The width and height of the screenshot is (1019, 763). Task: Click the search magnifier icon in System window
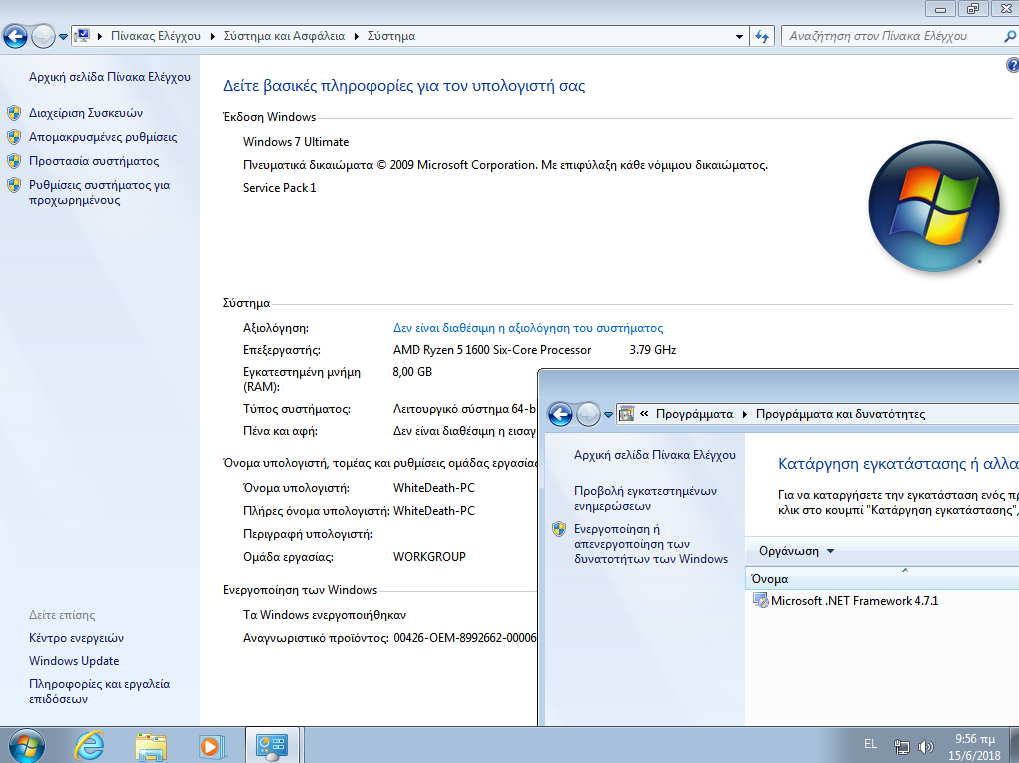click(1011, 36)
